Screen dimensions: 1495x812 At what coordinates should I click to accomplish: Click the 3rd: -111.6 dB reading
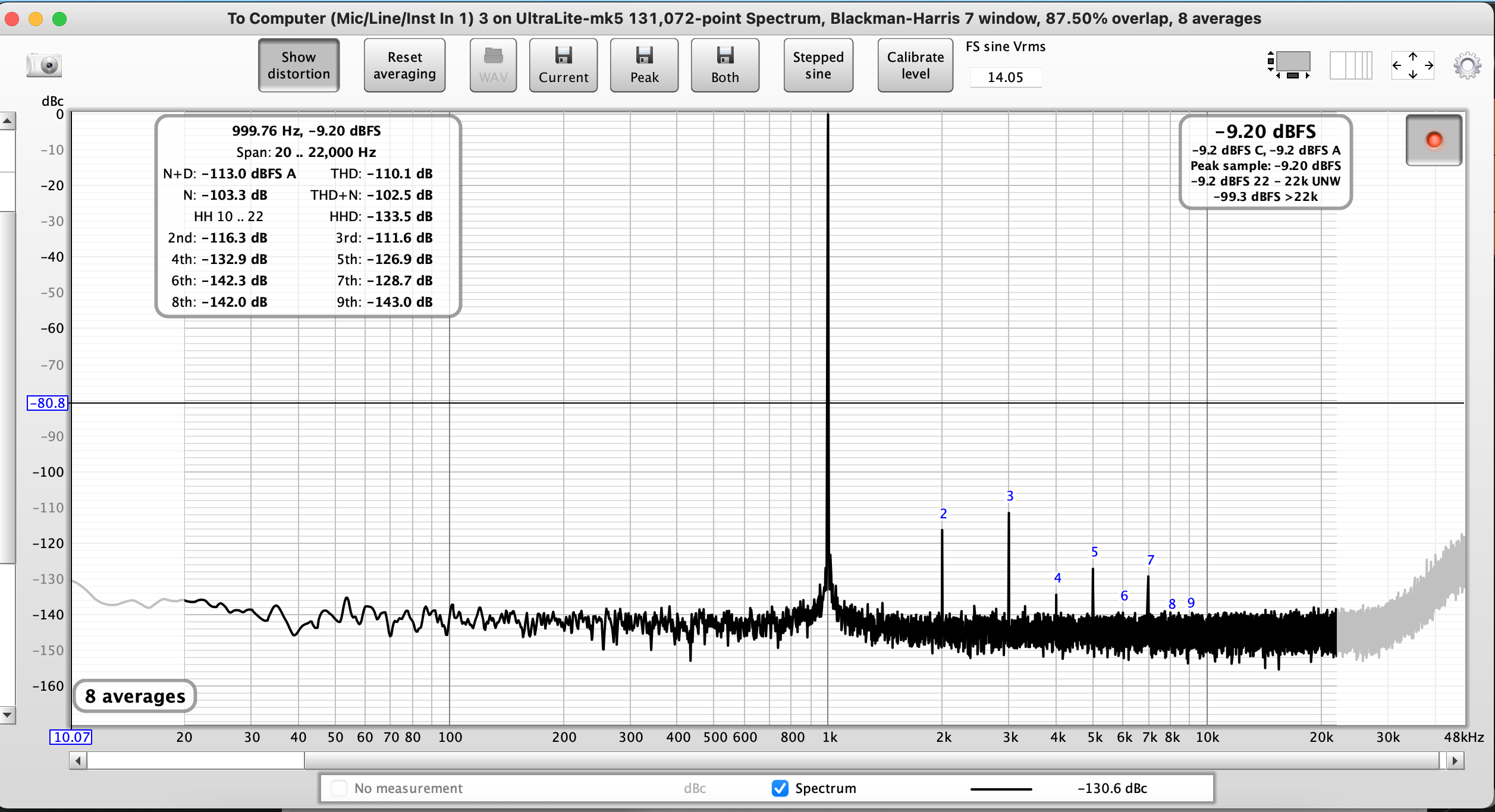[x=384, y=238]
